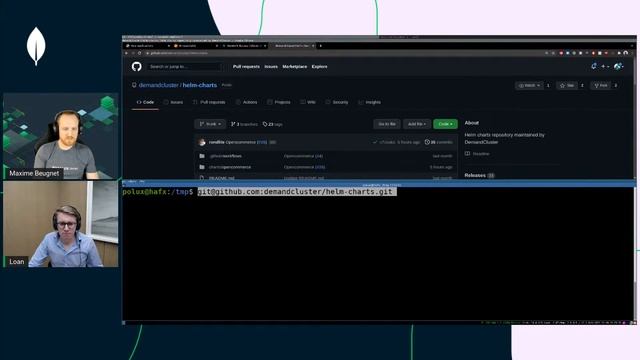The image size is (640, 360).
Task: Open the user avatar menu
Action: click(618, 66)
